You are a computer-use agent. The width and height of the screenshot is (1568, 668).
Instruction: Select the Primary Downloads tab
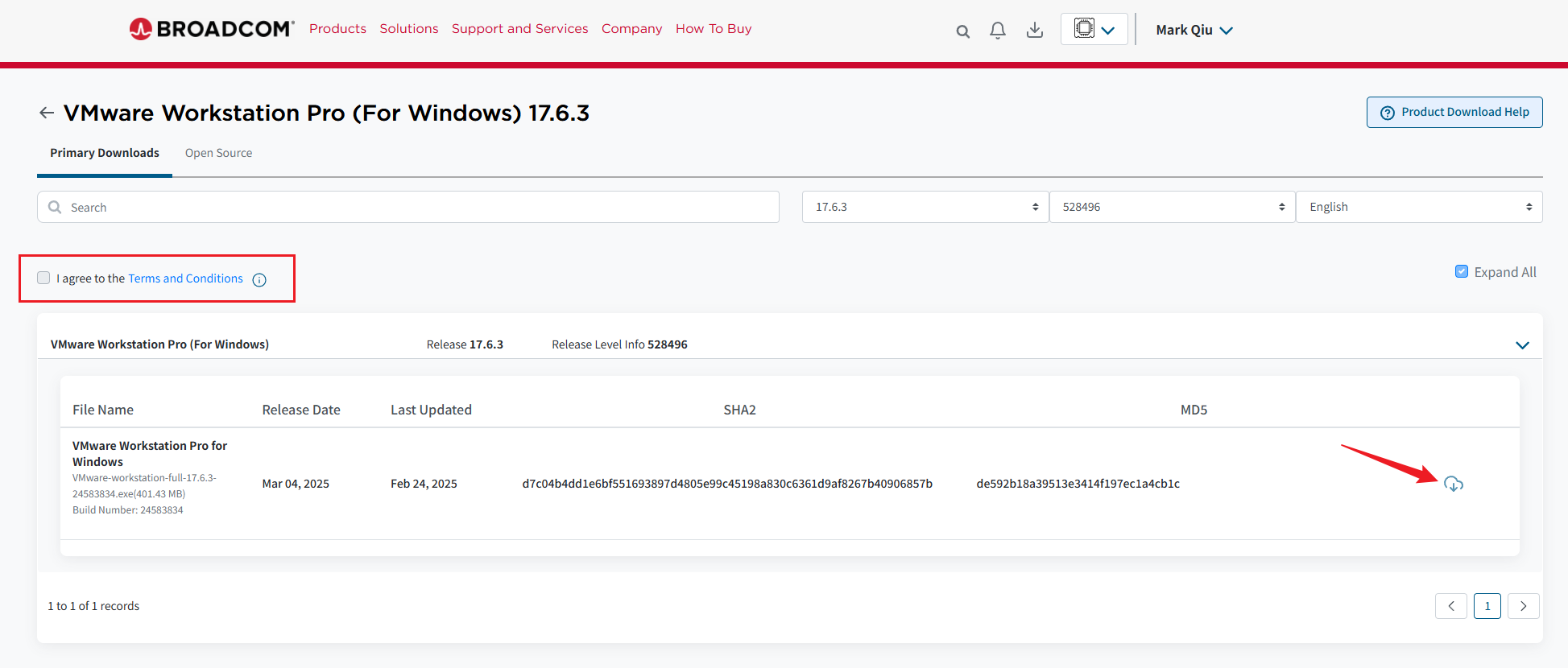click(x=105, y=153)
